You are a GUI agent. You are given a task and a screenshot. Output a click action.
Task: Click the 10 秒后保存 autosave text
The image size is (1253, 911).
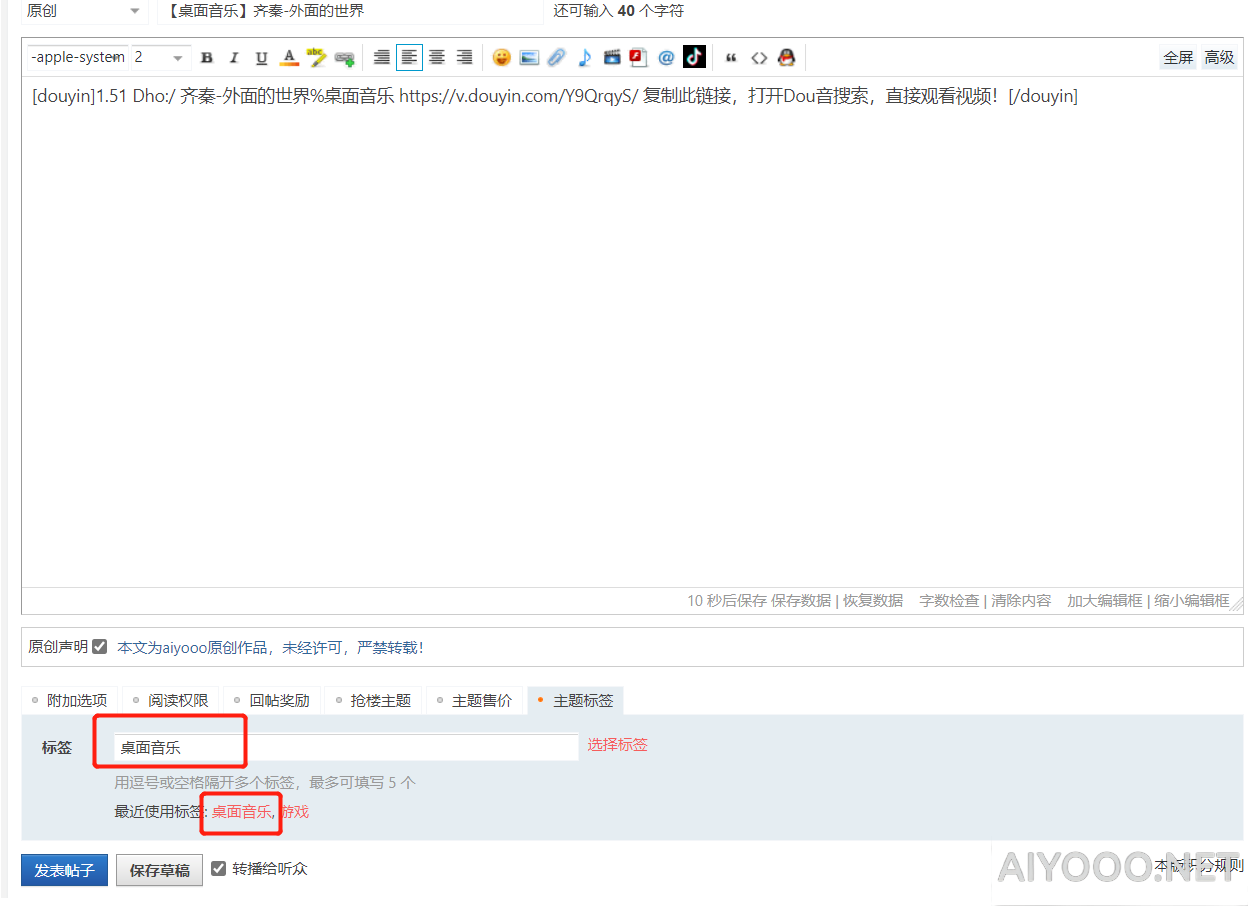[x=727, y=601]
